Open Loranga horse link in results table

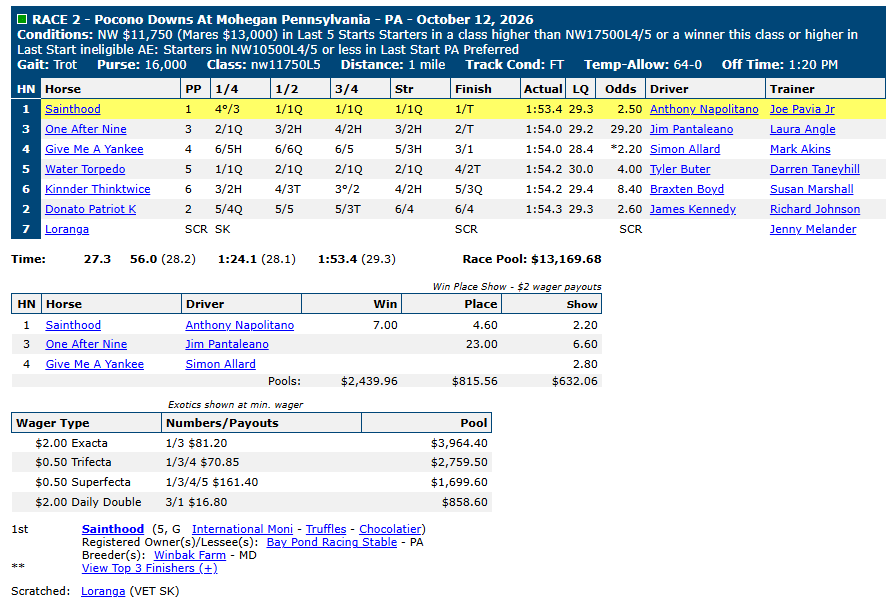67,229
